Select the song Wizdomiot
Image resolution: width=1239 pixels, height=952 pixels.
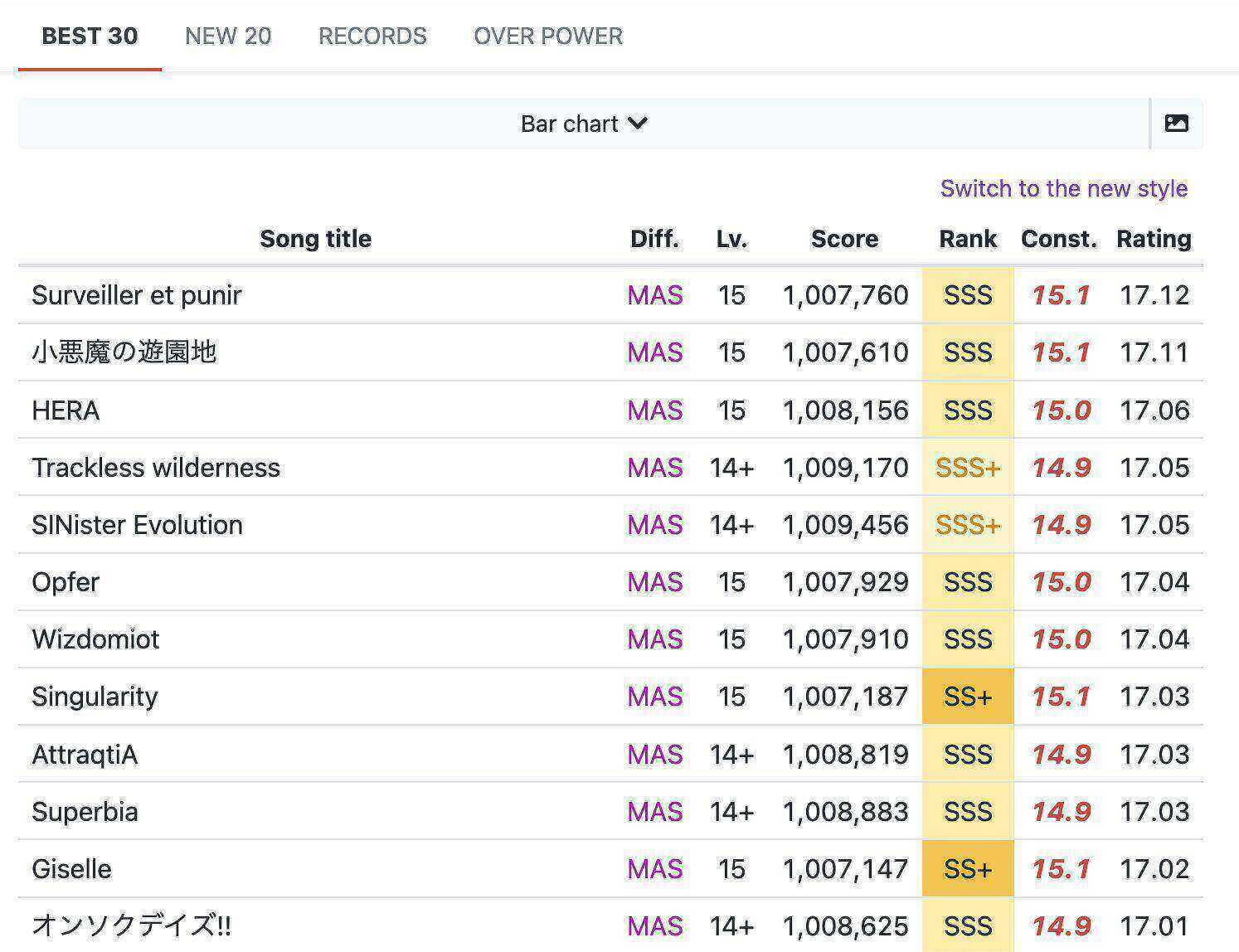pos(95,639)
